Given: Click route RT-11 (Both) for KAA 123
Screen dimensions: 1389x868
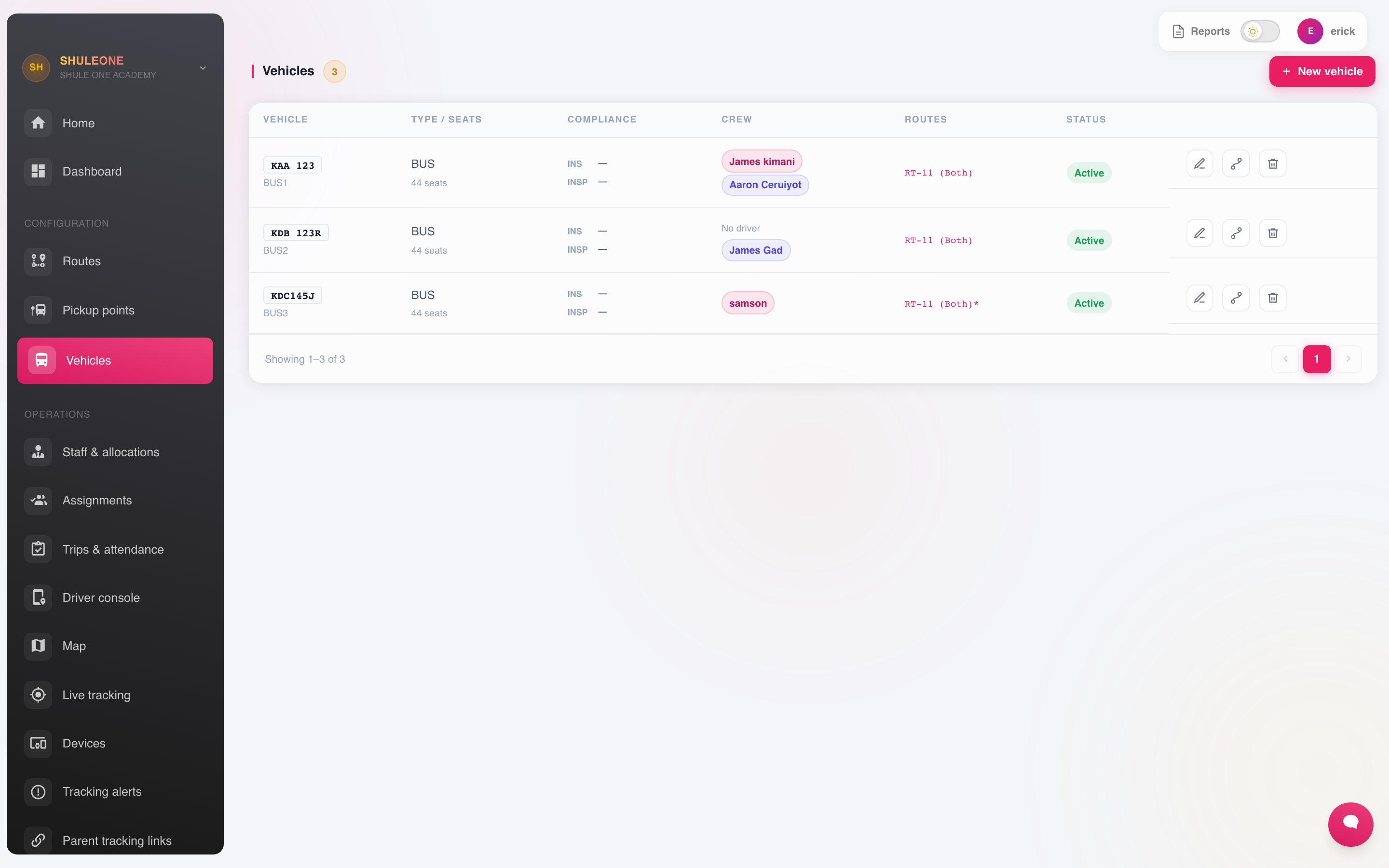Looking at the screenshot, I should (x=939, y=173).
